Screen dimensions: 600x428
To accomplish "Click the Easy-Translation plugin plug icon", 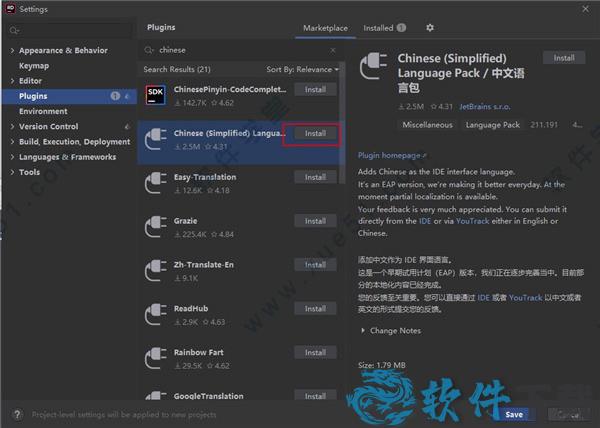I will pos(155,183).
